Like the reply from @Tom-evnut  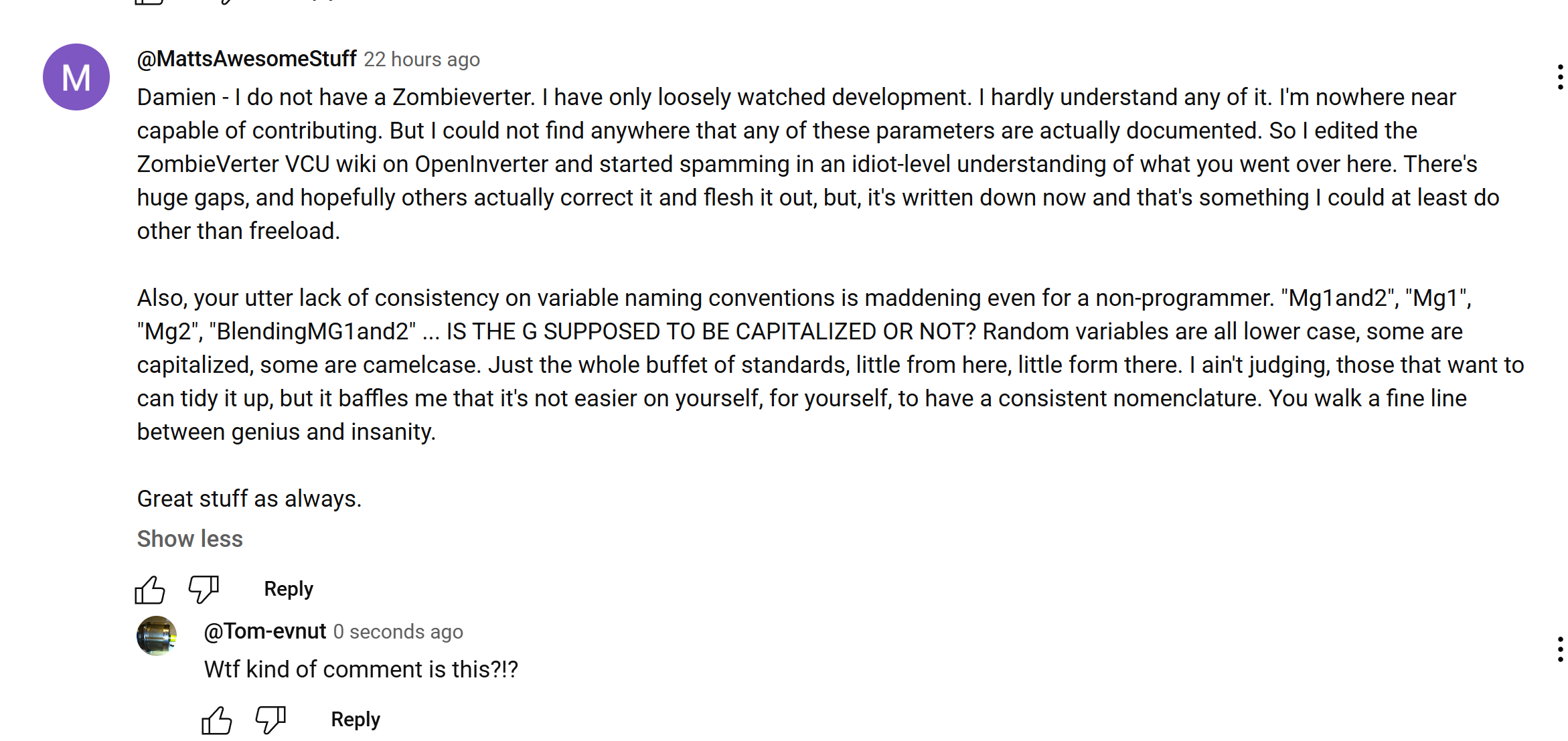[216, 720]
